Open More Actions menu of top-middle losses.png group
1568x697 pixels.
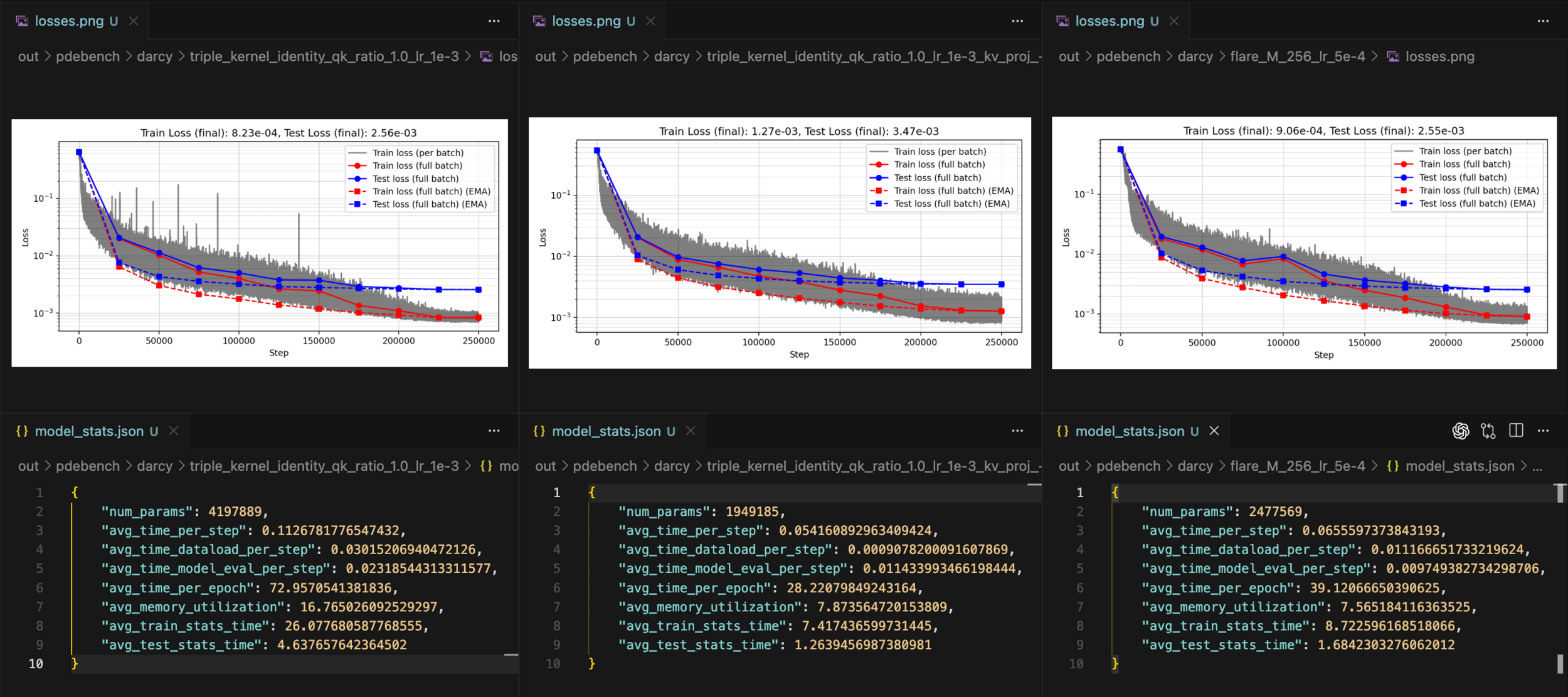(x=1017, y=21)
